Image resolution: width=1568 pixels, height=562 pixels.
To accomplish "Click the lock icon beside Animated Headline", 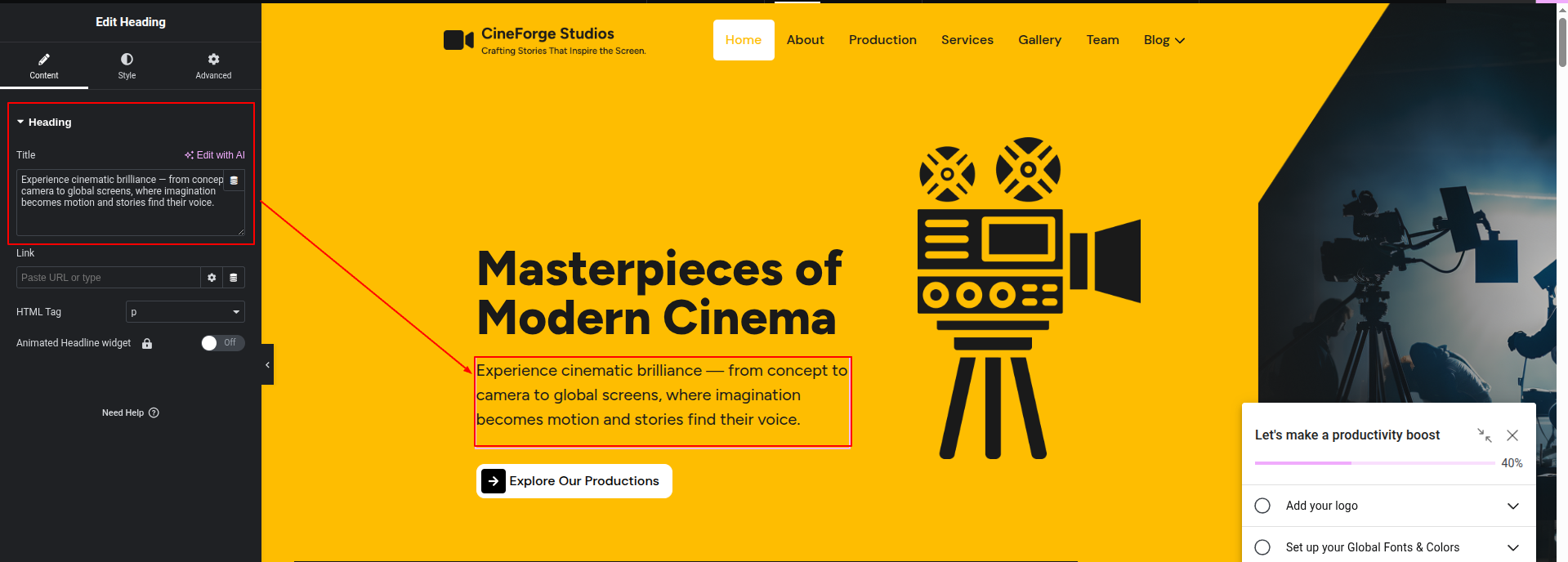I will pyautogui.click(x=147, y=344).
